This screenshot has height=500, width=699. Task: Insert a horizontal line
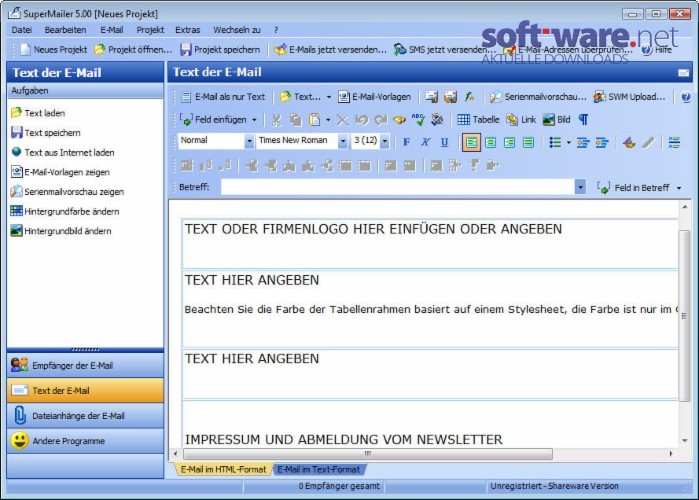click(x=674, y=143)
